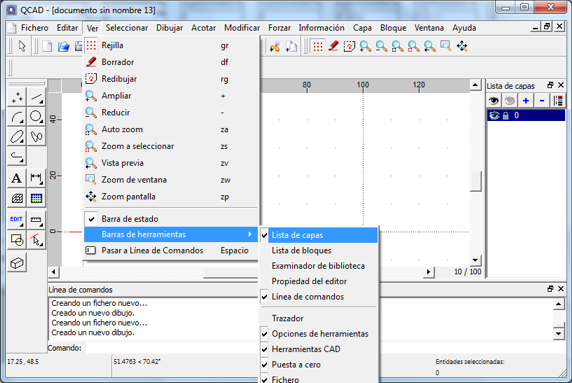Show all layers with eye icon
572x383 pixels.
[494, 100]
